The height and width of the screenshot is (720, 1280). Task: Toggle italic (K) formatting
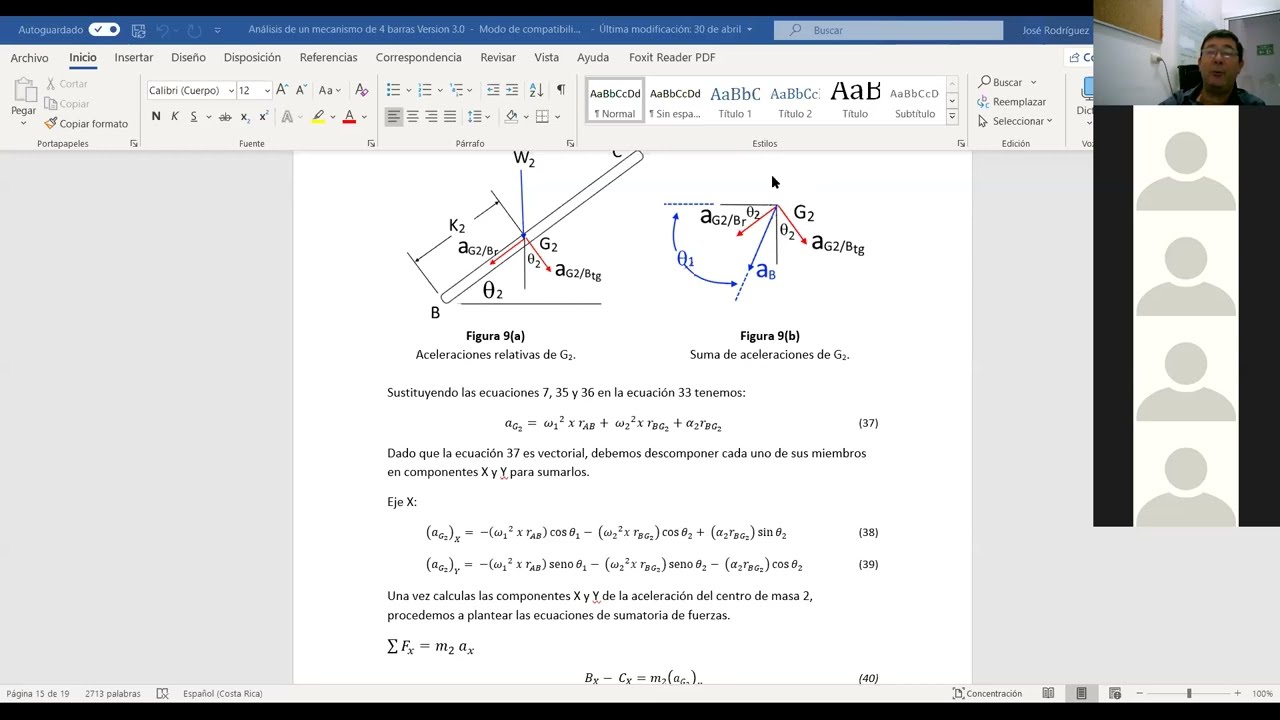(175, 117)
